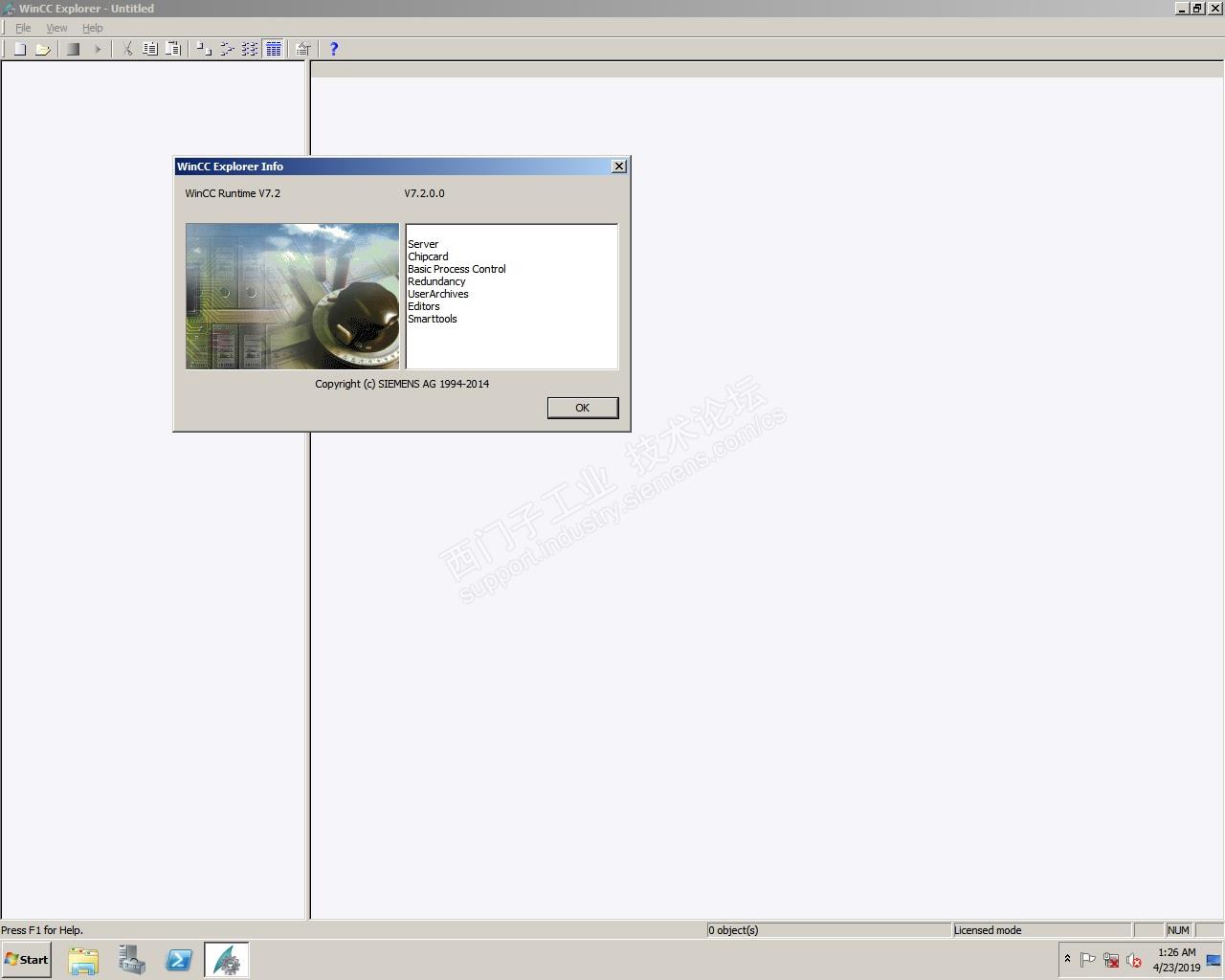Click the network status tray icon
Image resolution: width=1225 pixels, height=980 pixels.
tap(1111, 960)
